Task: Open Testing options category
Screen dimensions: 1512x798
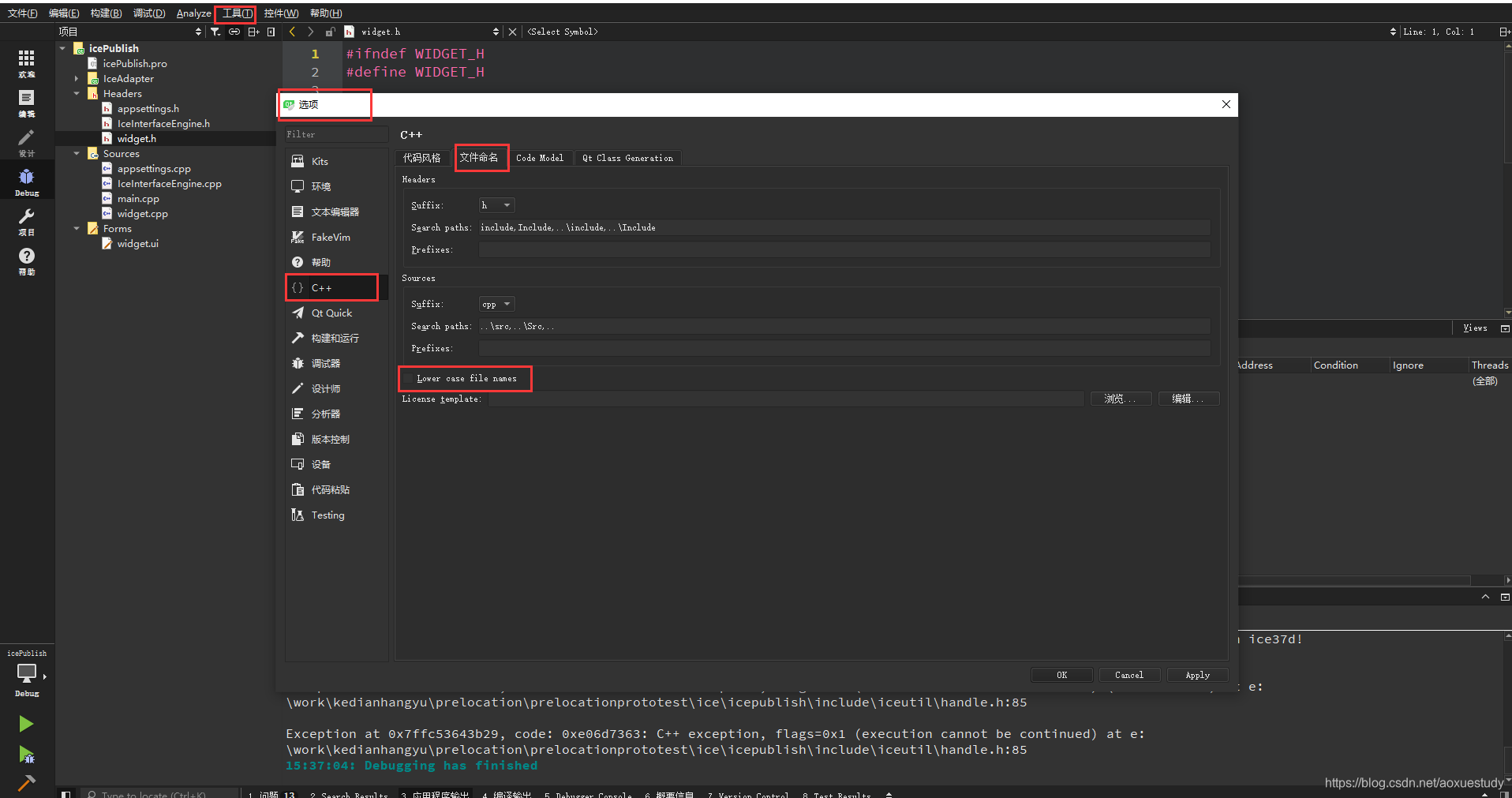Action: pos(336,515)
